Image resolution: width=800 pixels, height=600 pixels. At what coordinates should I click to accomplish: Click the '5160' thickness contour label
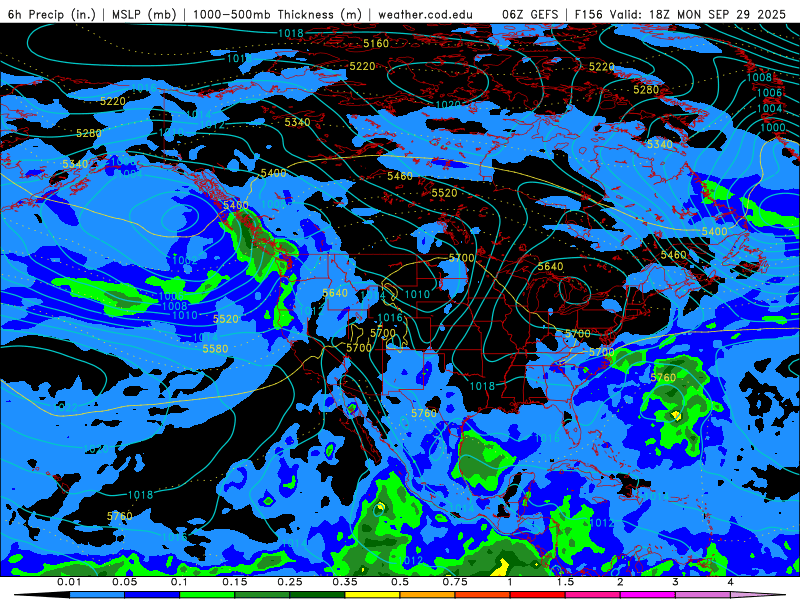[376, 43]
